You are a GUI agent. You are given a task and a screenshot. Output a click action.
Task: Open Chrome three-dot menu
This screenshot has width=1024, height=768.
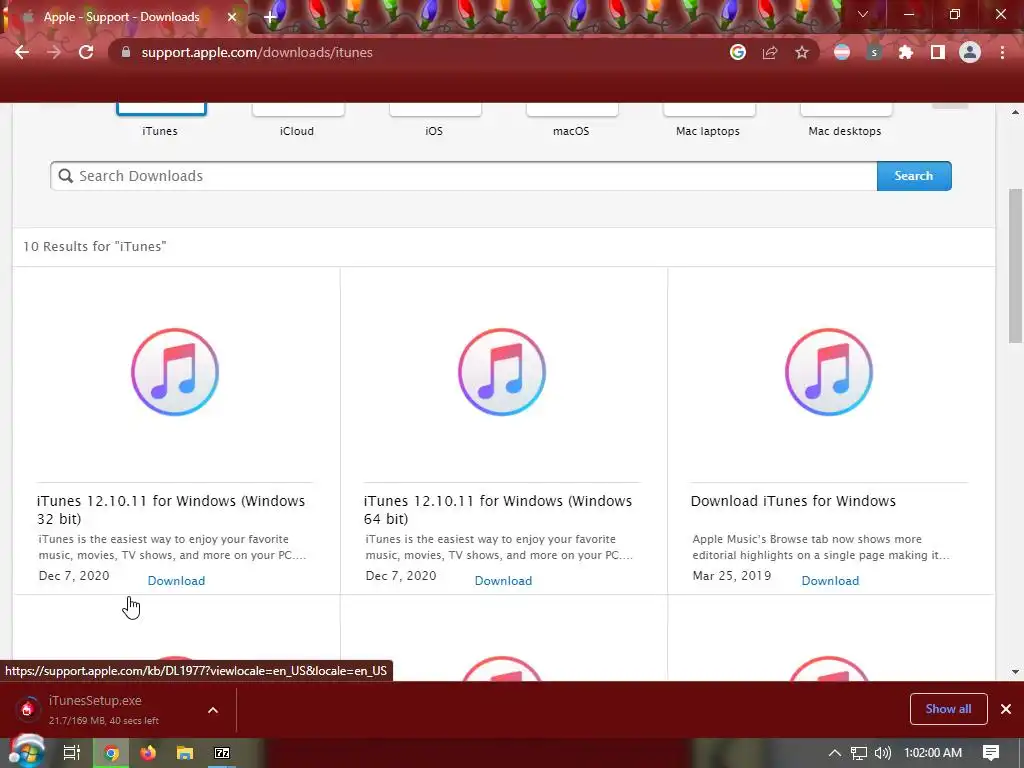pyautogui.click(x=1002, y=52)
